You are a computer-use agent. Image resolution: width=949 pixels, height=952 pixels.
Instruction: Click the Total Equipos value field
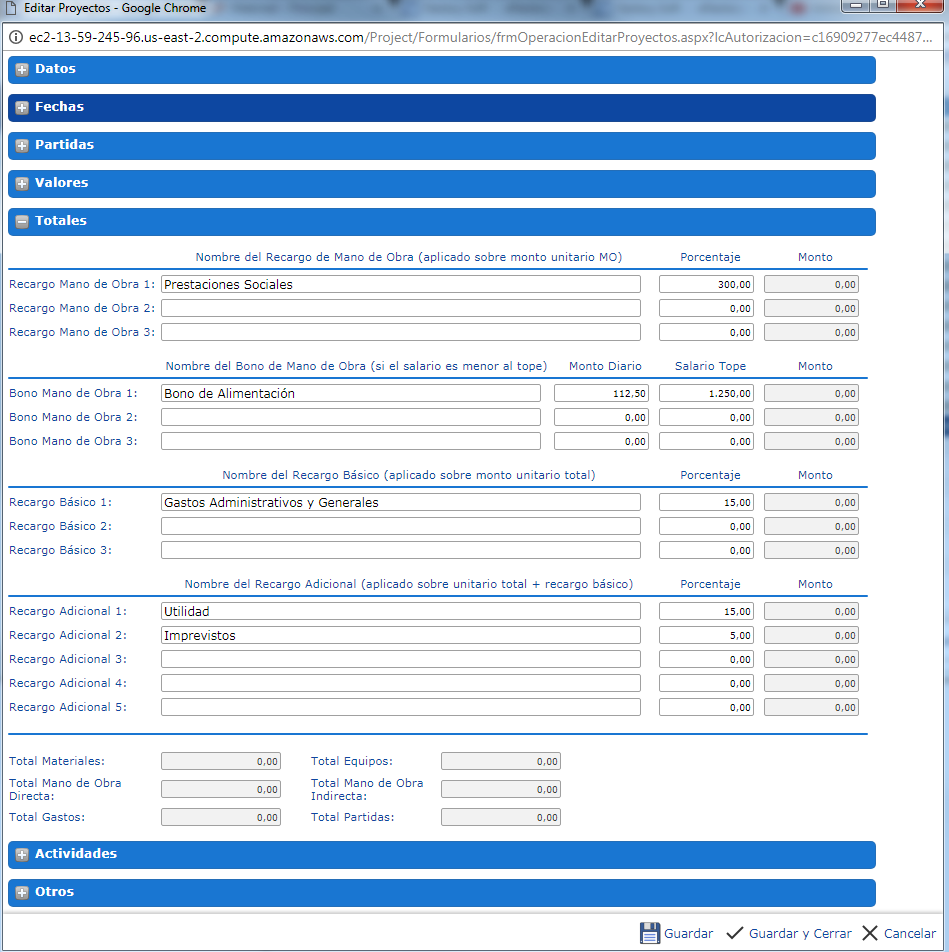tap(501, 761)
